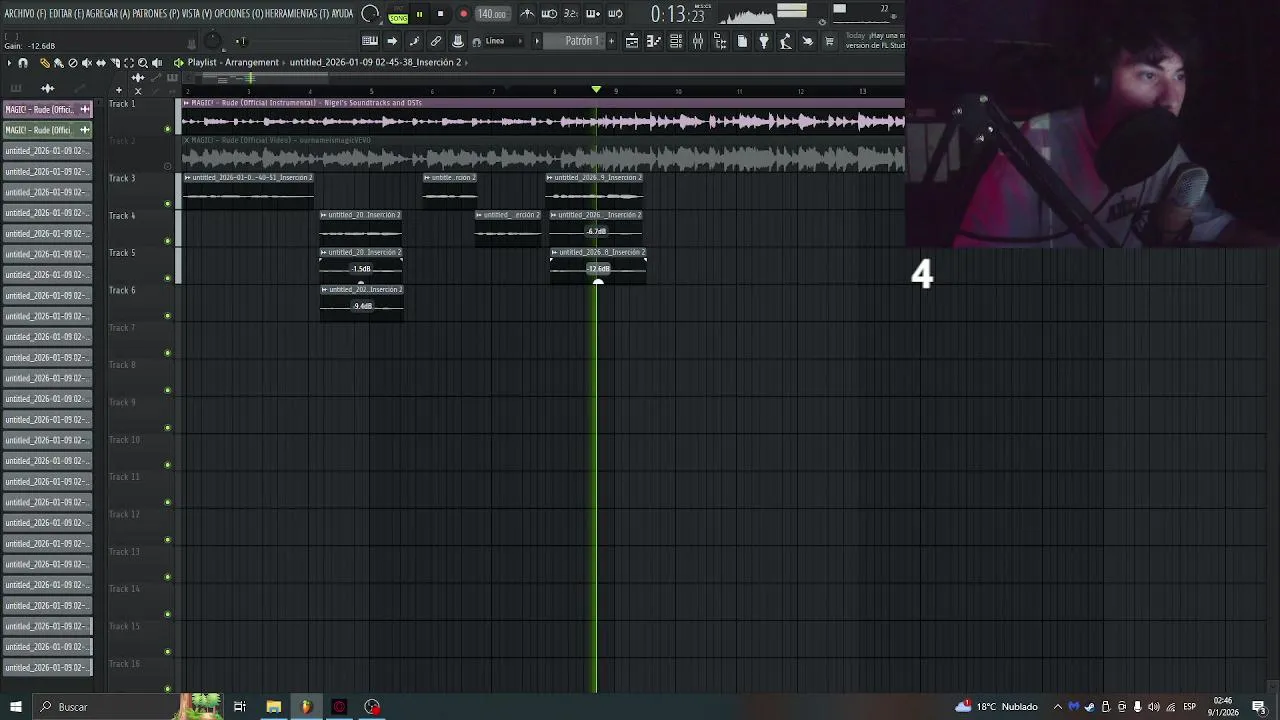Click the note/color link icon
1280x720 pixels.
tap(414, 41)
